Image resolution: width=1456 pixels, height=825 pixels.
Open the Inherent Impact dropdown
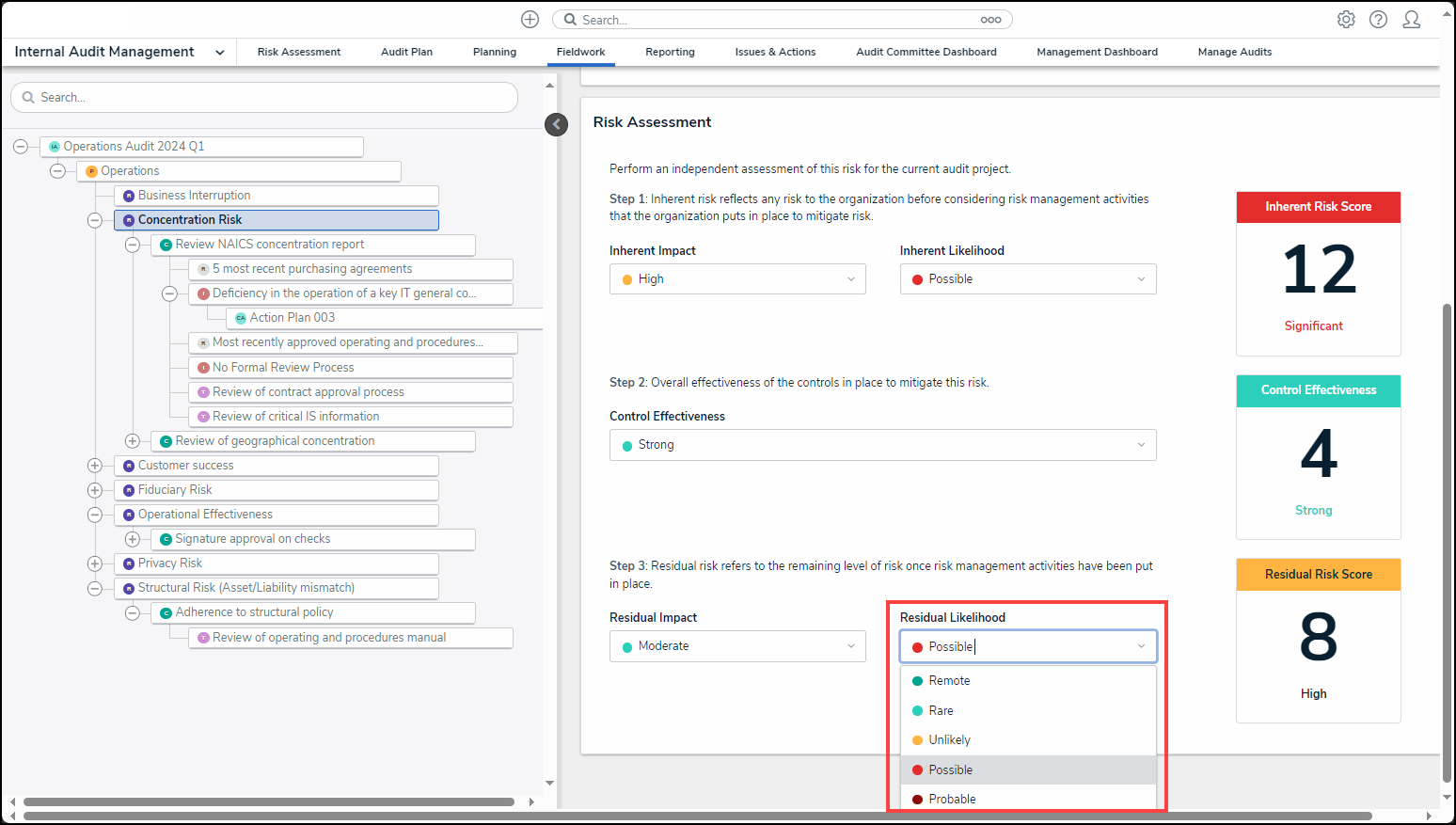pos(737,279)
